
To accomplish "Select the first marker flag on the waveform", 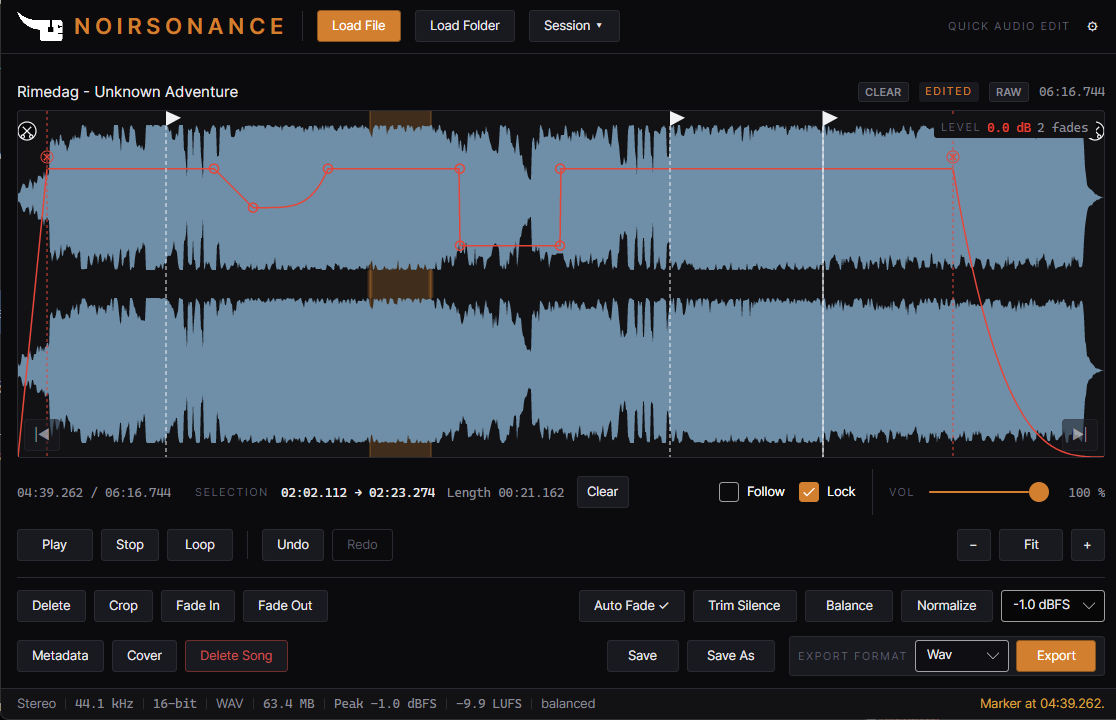I will 173,118.
